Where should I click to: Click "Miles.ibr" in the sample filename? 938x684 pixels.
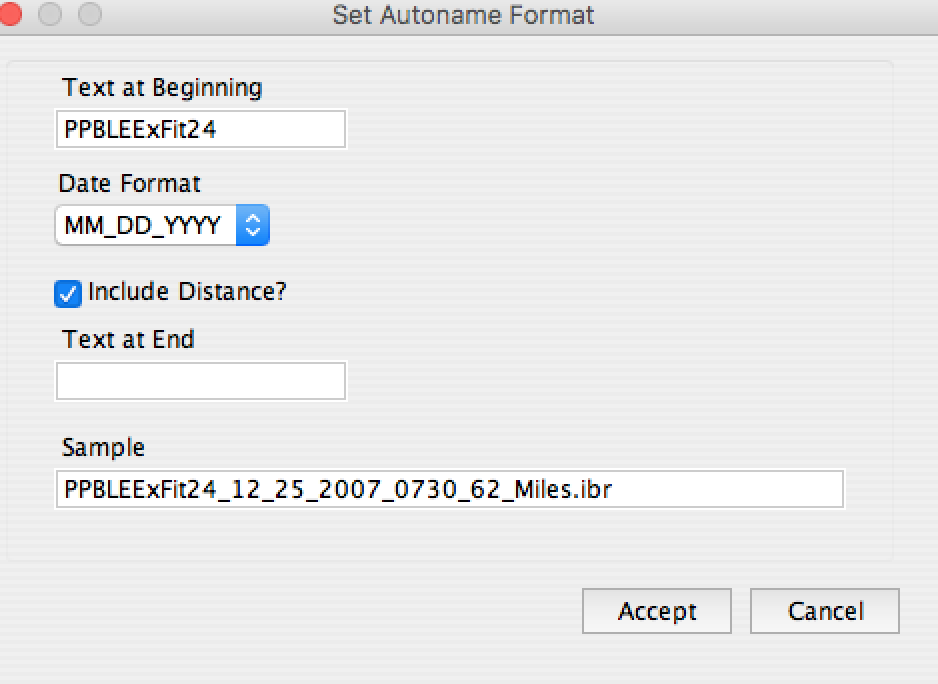[x=582, y=489]
